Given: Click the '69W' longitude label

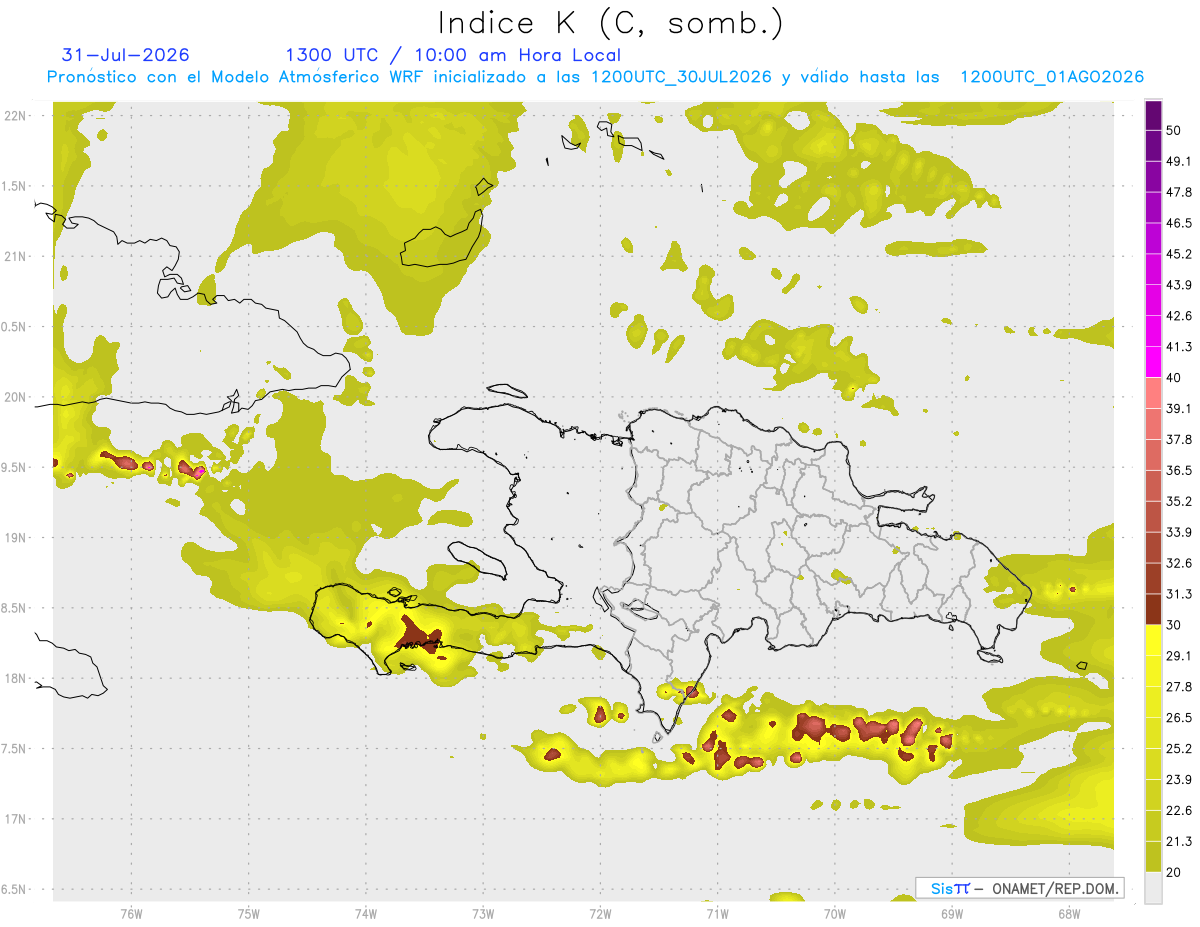Looking at the screenshot, I should pos(951,914).
